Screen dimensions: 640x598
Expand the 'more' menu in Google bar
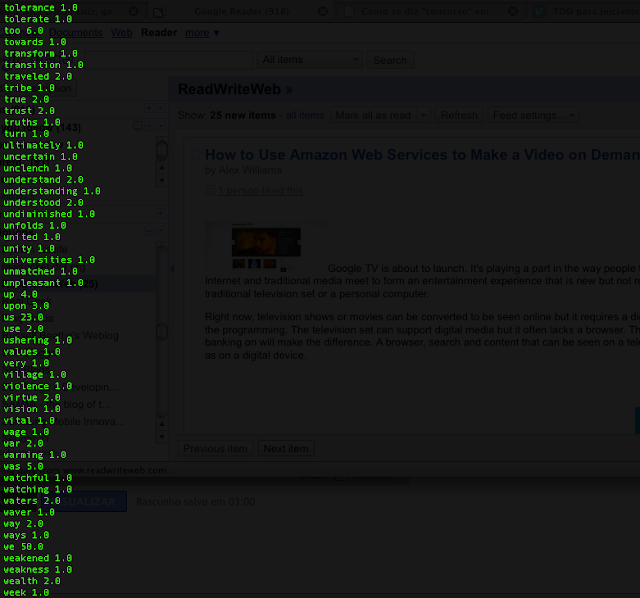coord(202,33)
